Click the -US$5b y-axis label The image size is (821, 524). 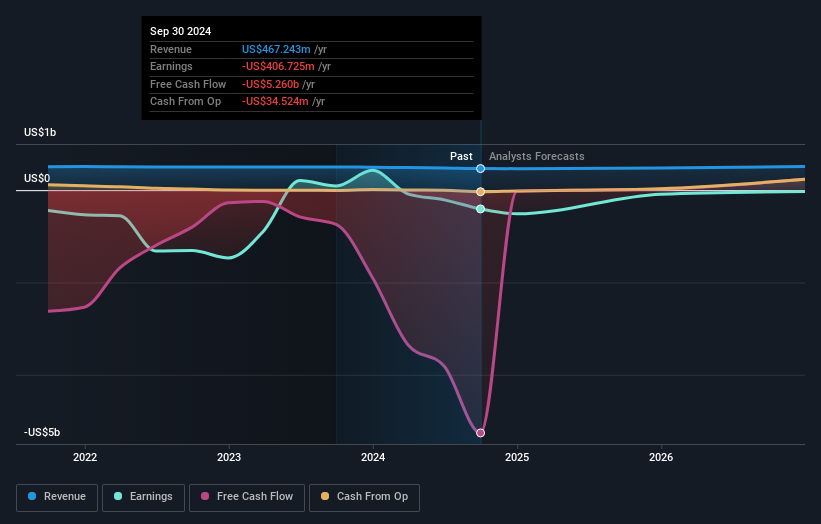pos(42,432)
